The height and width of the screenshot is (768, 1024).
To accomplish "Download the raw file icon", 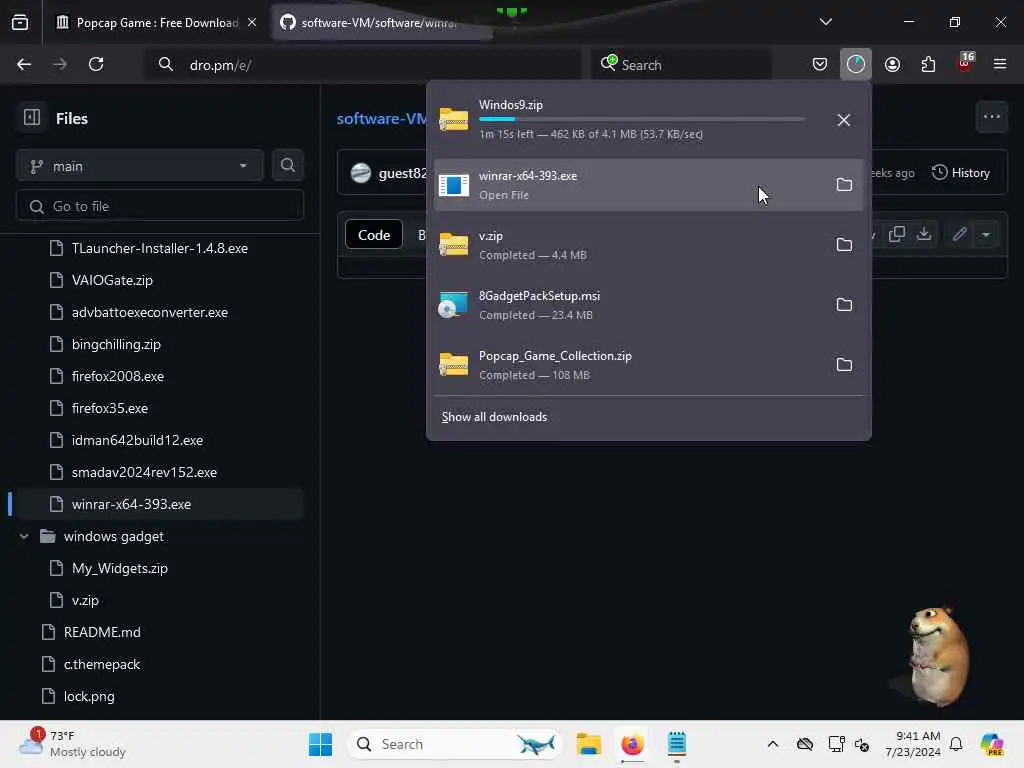I will click(x=923, y=234).
